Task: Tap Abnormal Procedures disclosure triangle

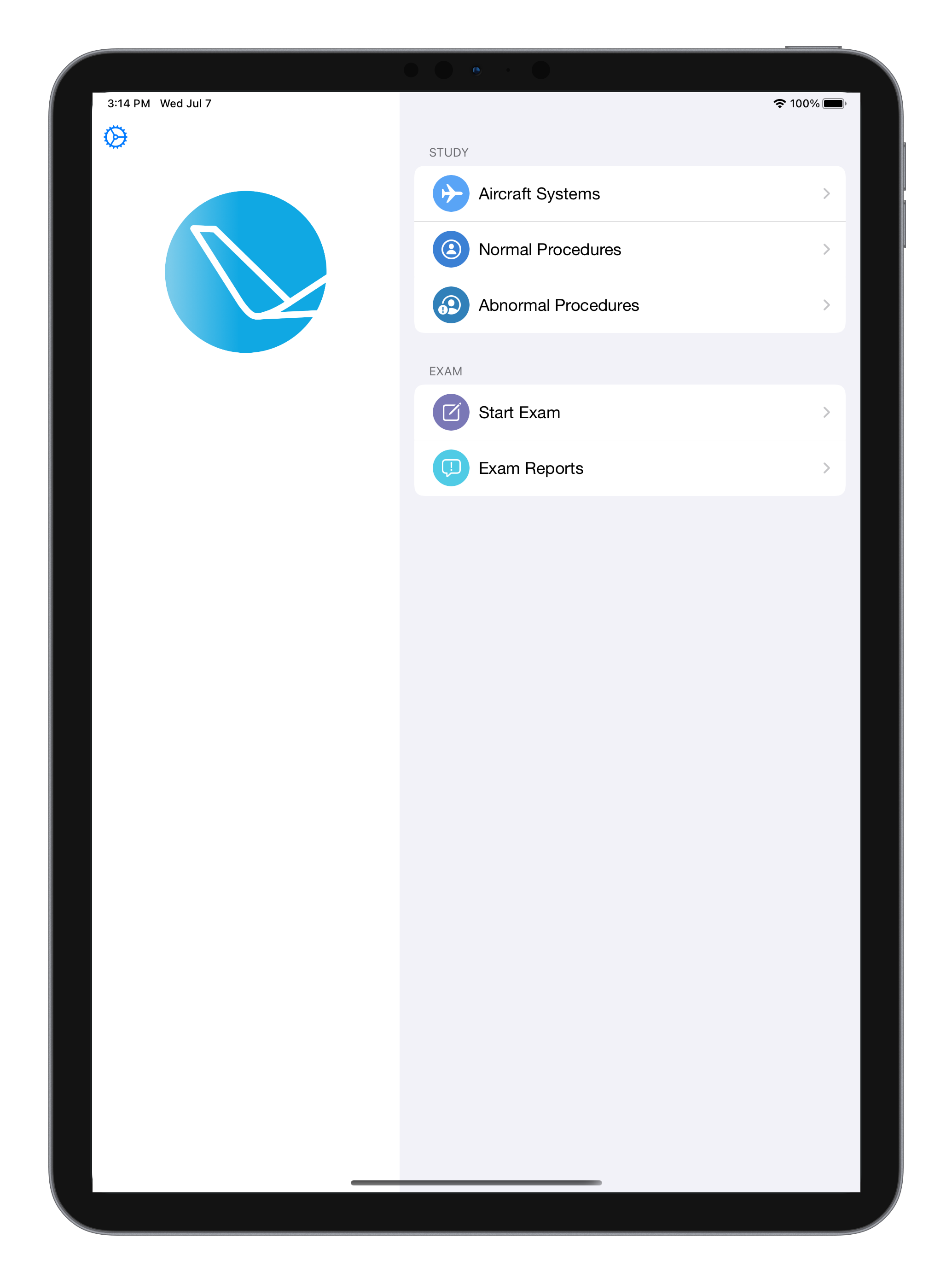Action: [x=826, y=305]
